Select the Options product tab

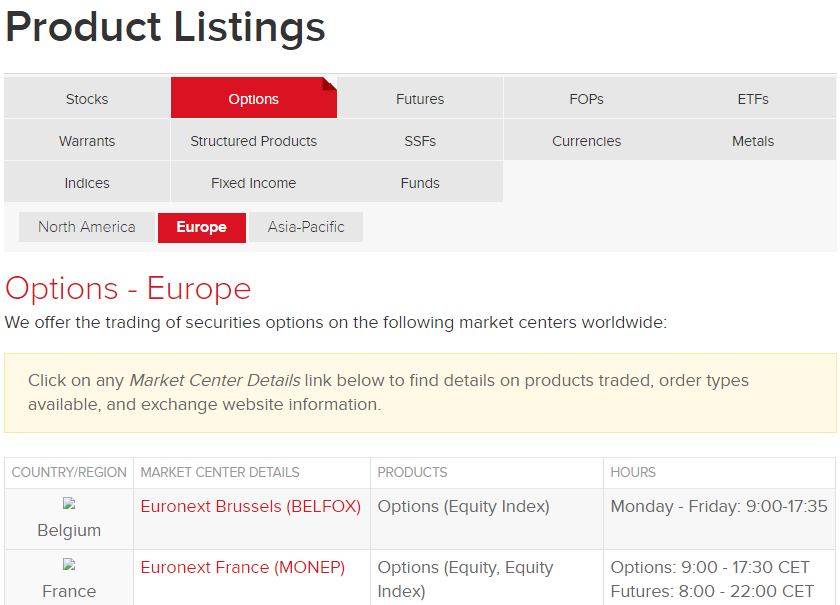tap(253, 99)
